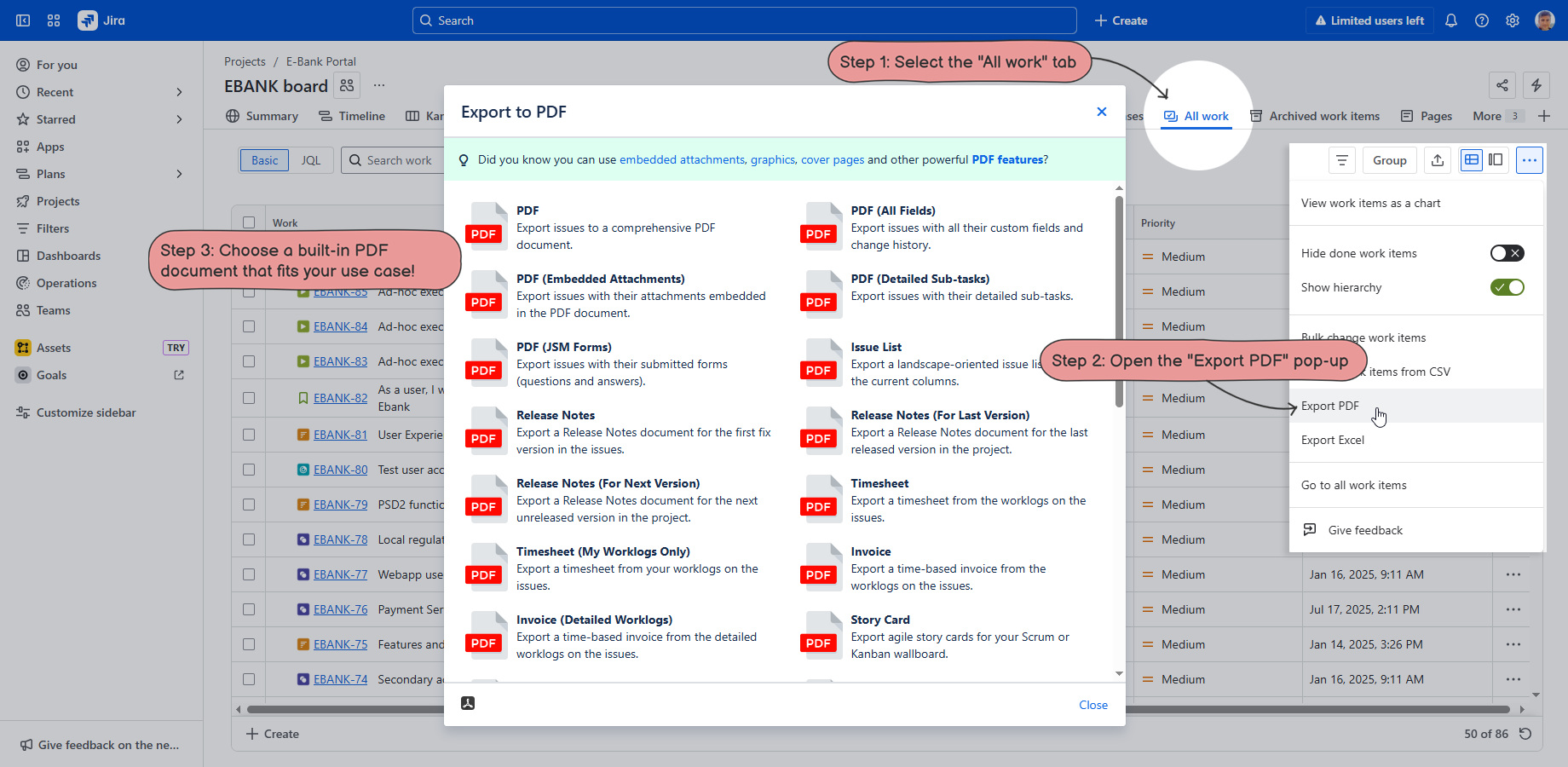Select Go to all work items
Image resolution: width=1568 pixels, height=767 pixels.
(1416, 485)
